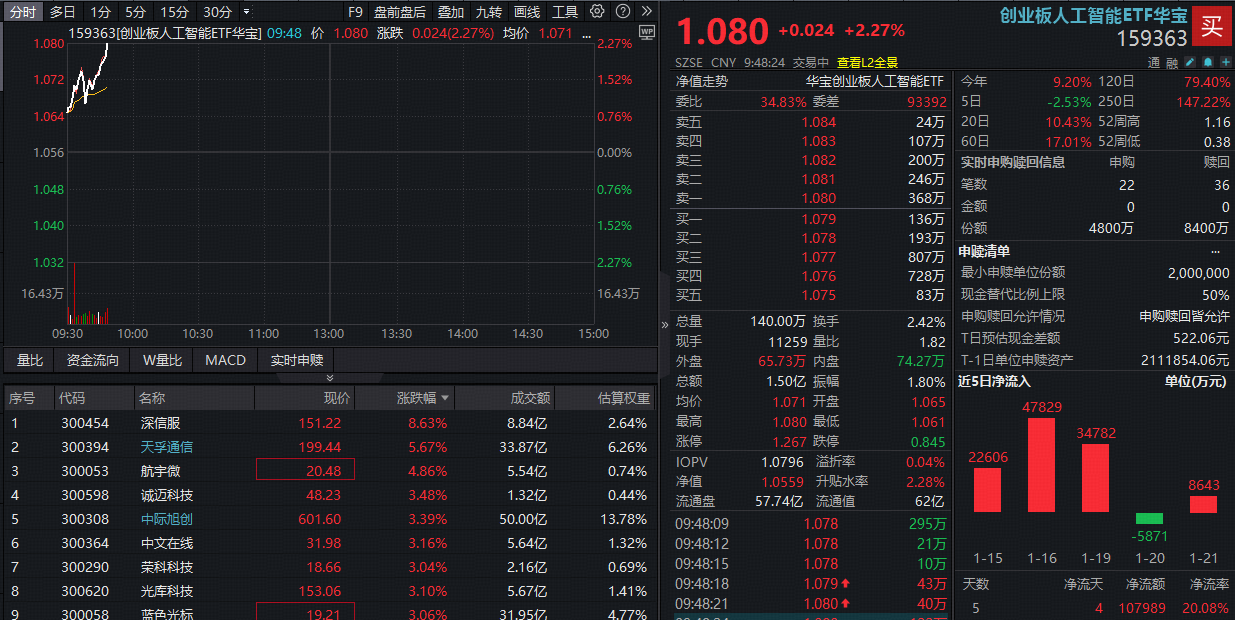Sort by the 涨跌幅 column dropdown arrow
This screenshot has width=1235, height=620.
coord(445,398)
